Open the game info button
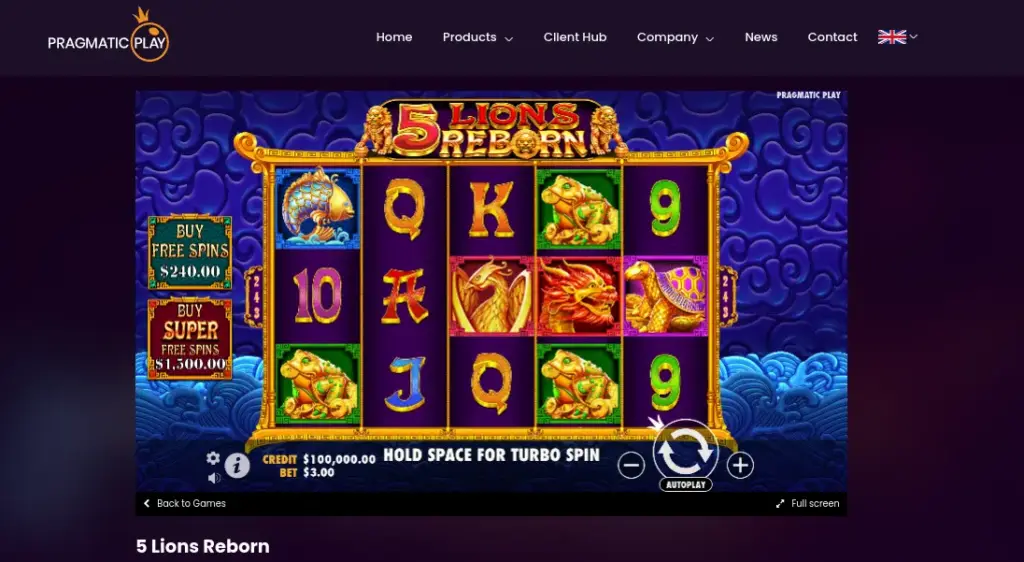The image size is (1024, 562). [237, 465]
